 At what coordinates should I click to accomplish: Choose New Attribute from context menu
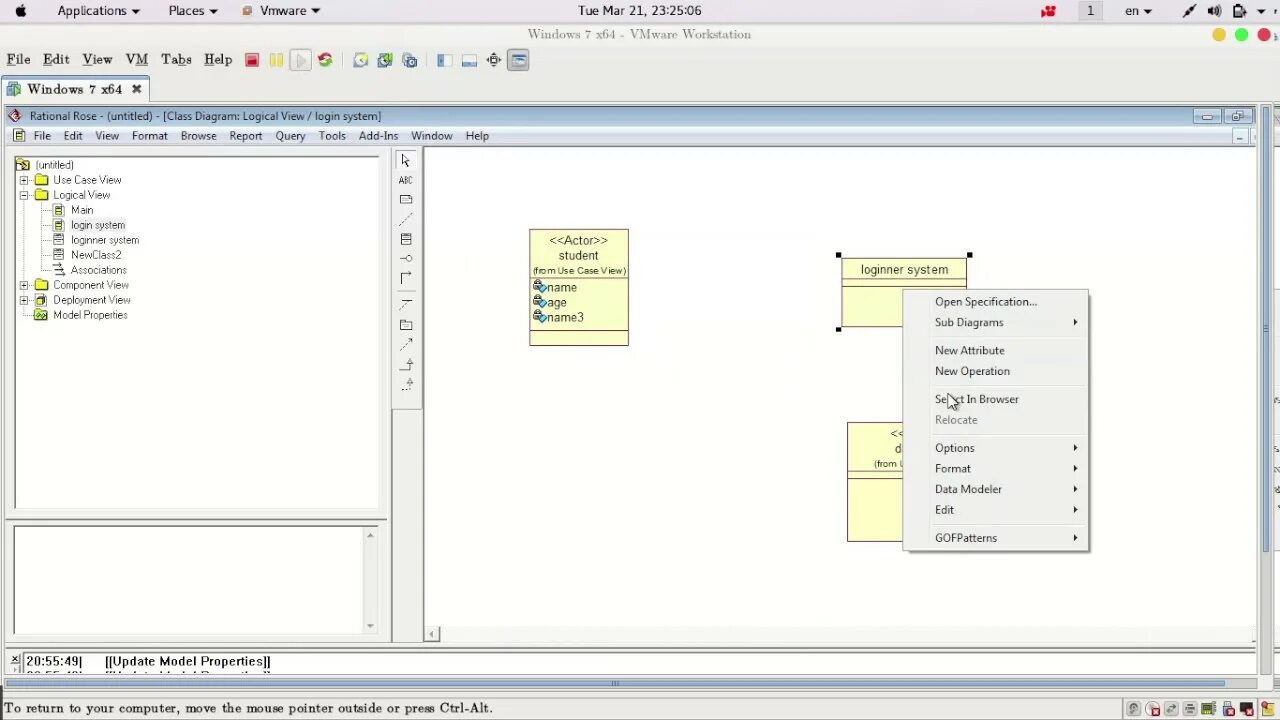point(996,350)
